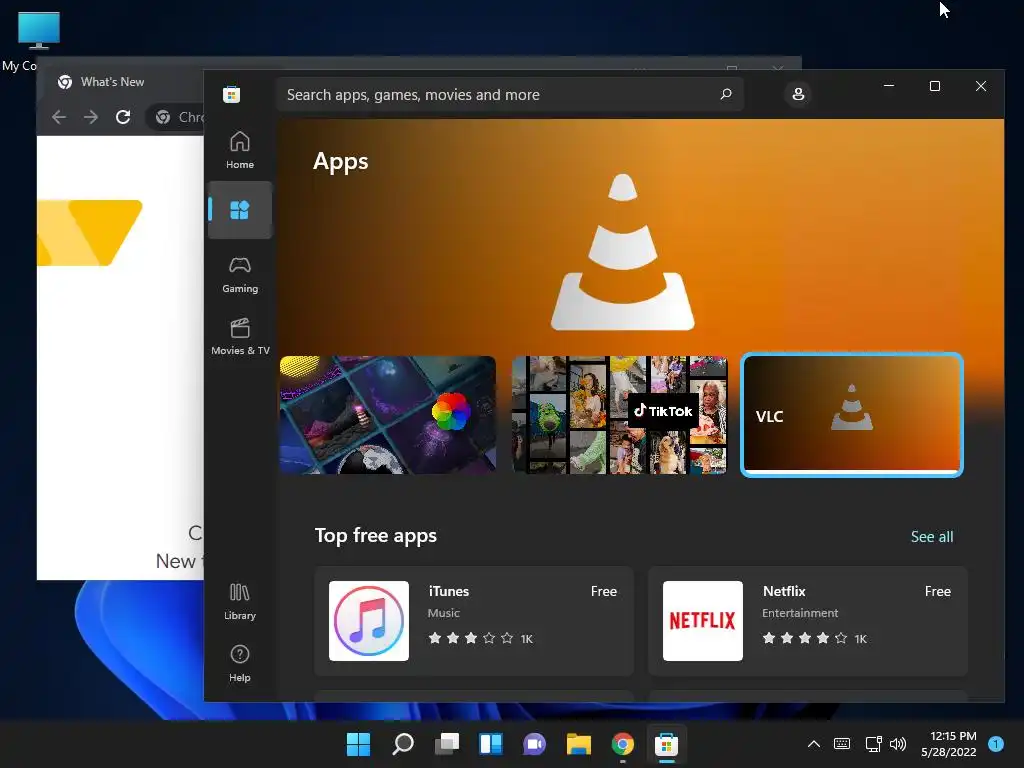Open the Windows Start menu
This screenshot has height=768, width=1024.
(x=358, y=744)
